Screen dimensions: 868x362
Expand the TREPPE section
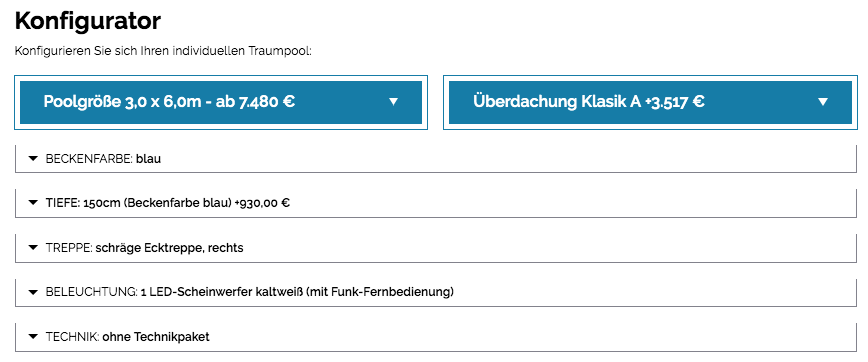coord(436,247)
